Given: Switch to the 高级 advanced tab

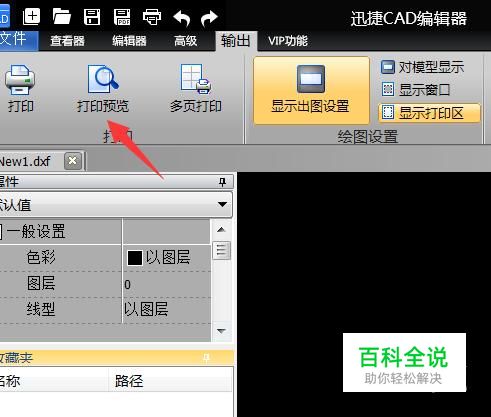Looking at the screenshot, I should pyautogui.click(x=185, y=41).
